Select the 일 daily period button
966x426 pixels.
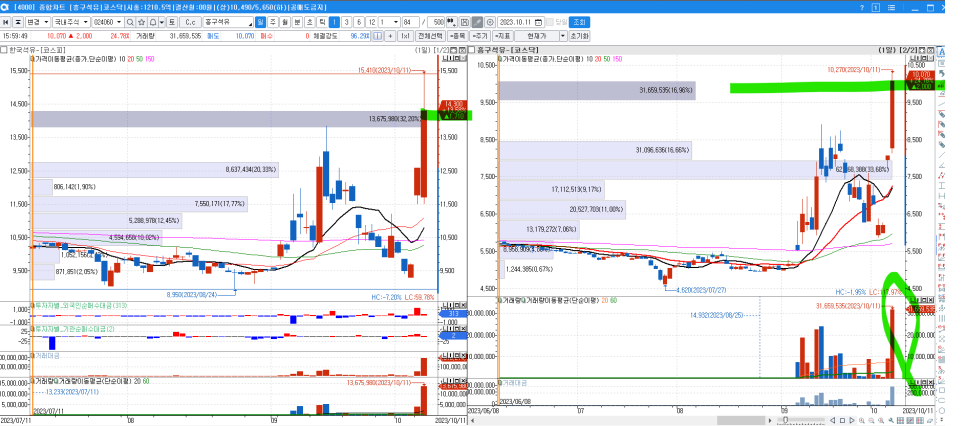(x=261, y=22)
